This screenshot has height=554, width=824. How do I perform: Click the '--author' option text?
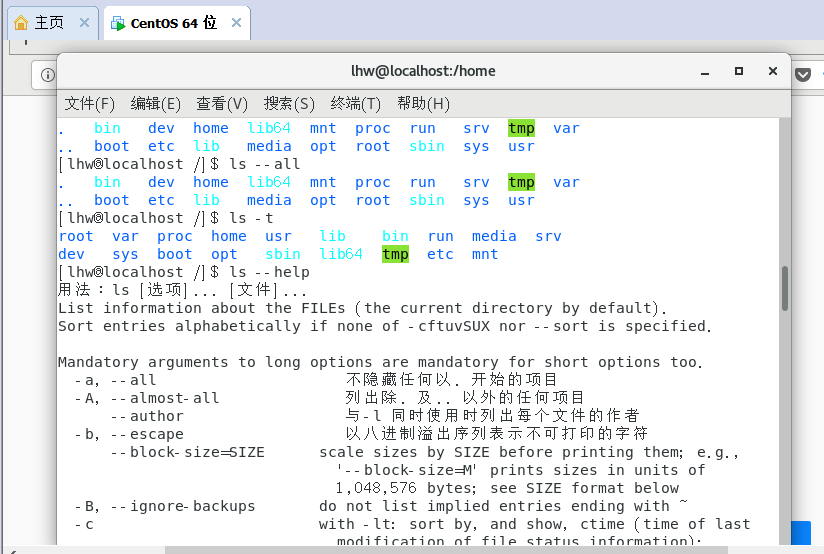point(147,416)
